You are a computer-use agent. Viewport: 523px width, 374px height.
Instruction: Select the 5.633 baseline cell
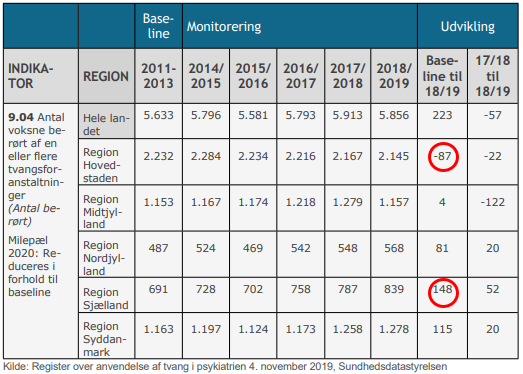158,115
